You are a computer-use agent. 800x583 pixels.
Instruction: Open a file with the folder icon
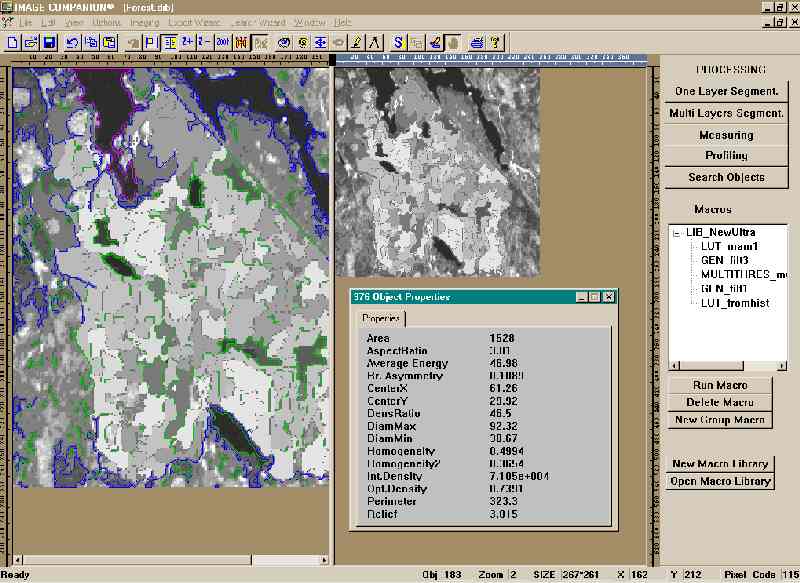pos(29,42)
